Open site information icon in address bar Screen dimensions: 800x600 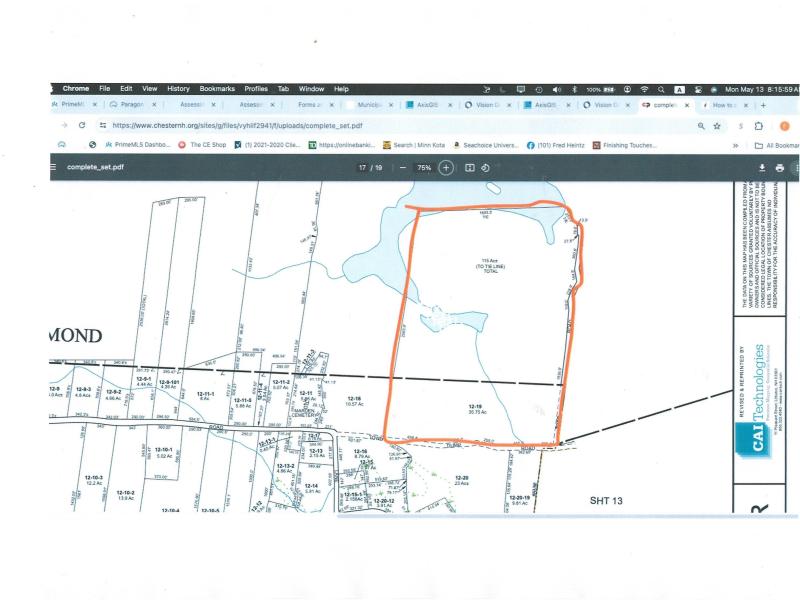(103, 125)
